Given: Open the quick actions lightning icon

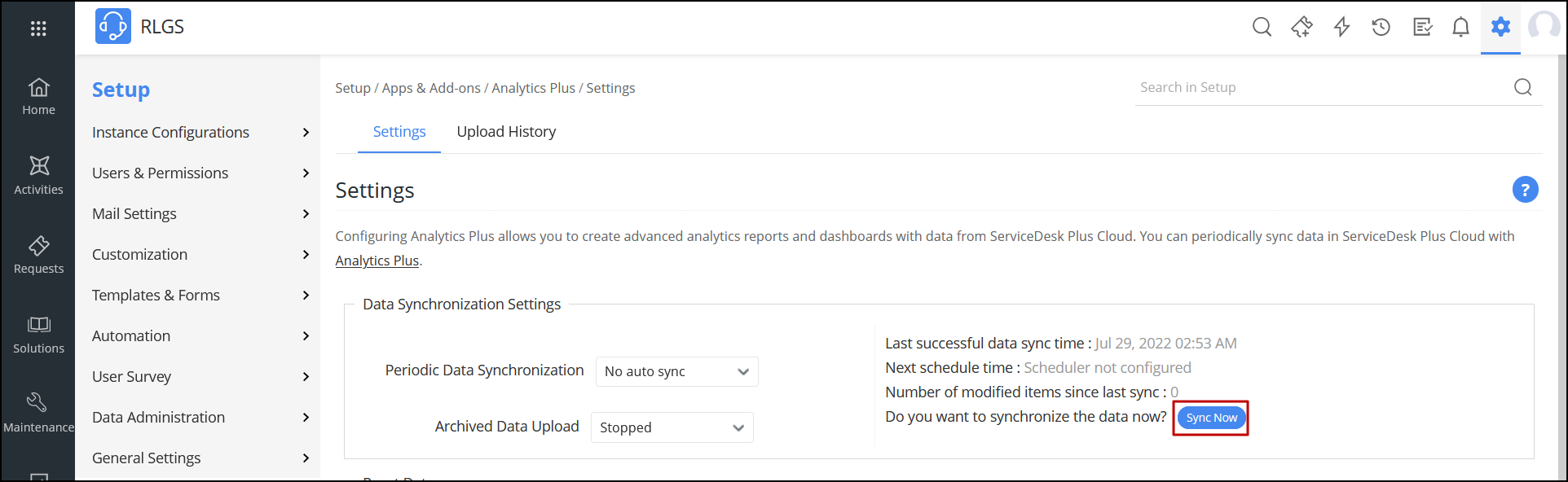Looking at the screenshot, I should (1341, 27).
